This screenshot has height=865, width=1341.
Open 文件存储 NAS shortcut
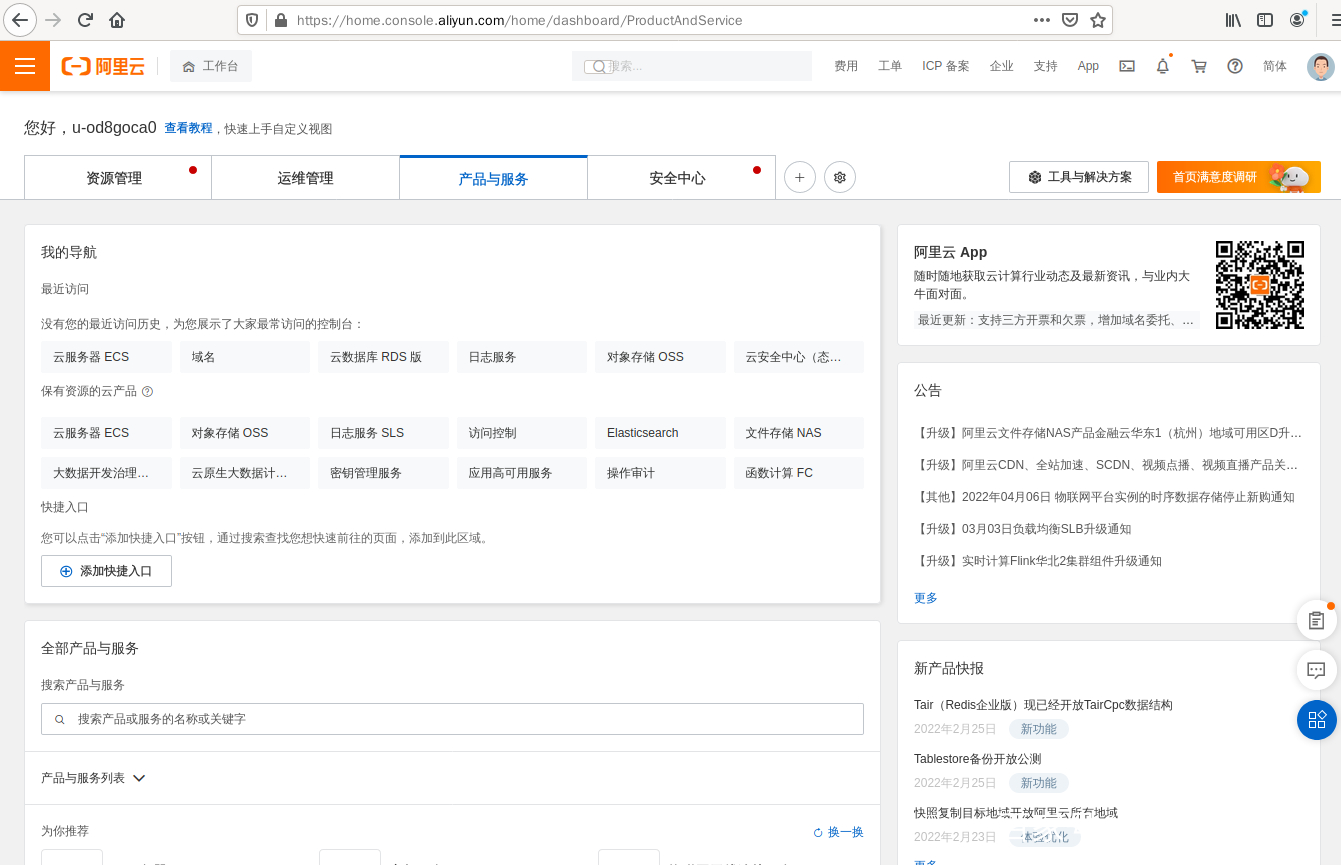799,433
